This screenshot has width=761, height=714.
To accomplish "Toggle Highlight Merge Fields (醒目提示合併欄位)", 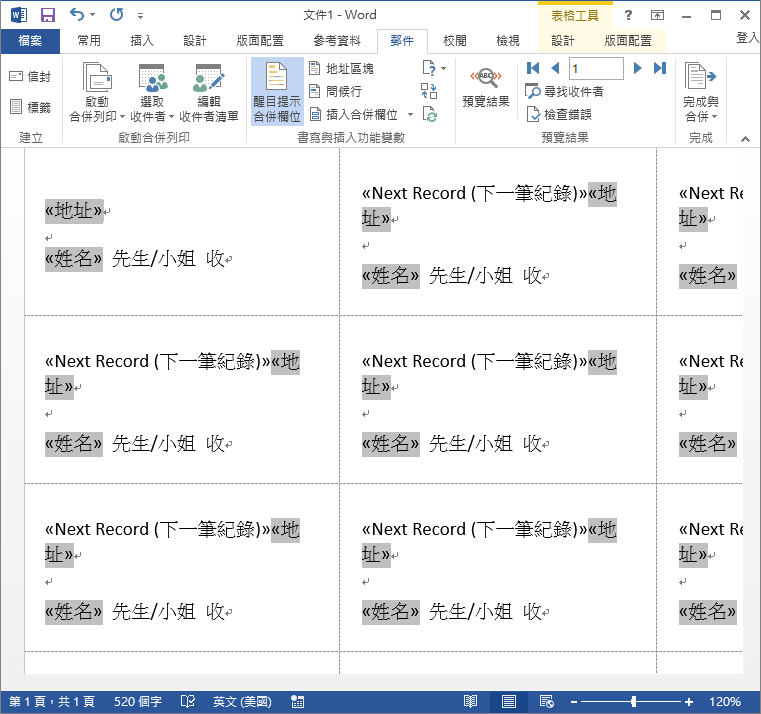I will tap(277, 92).
